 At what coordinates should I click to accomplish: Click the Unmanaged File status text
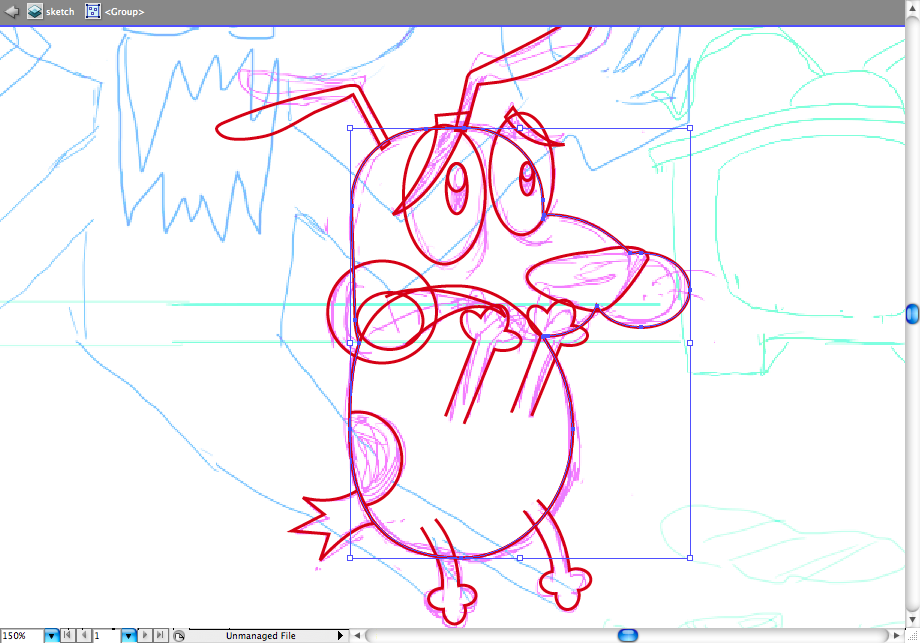coord(261,635)
